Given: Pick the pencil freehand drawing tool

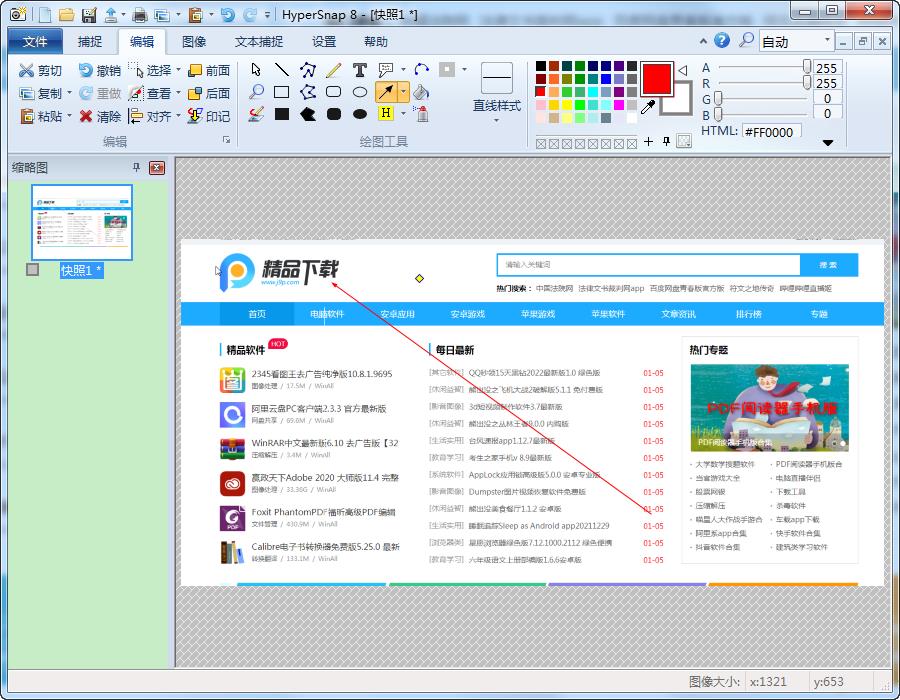Looking at the screenshot, I should 334,70.
